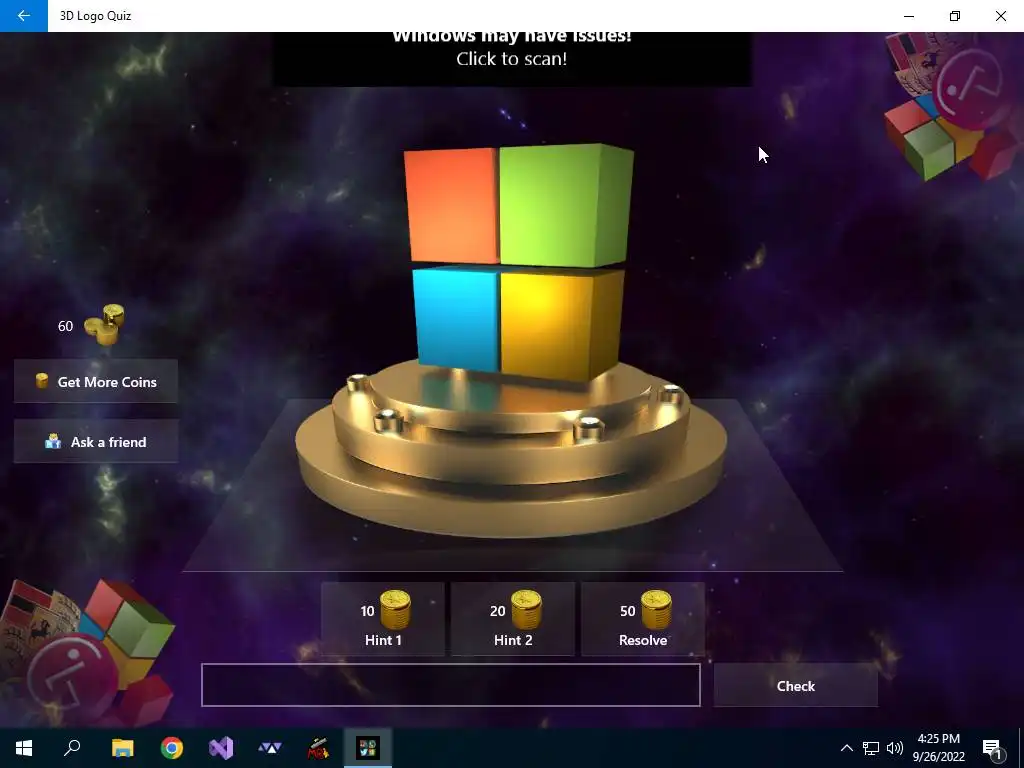This screenshot has height=768, width=1024.
Task: Open the red MGL taskbar app
Action: [319, 748]
